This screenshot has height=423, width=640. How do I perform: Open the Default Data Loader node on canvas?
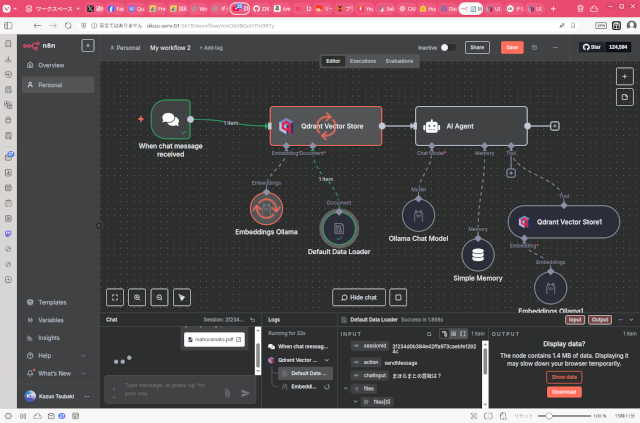click(x=339, y=228)
